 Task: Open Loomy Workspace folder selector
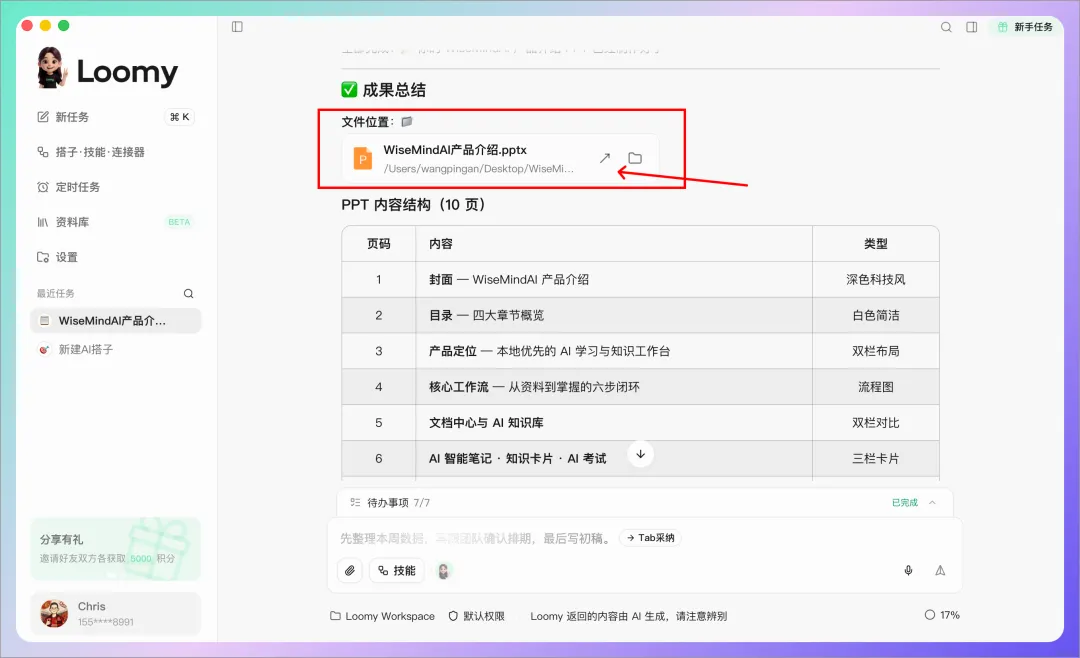point(382,616)
